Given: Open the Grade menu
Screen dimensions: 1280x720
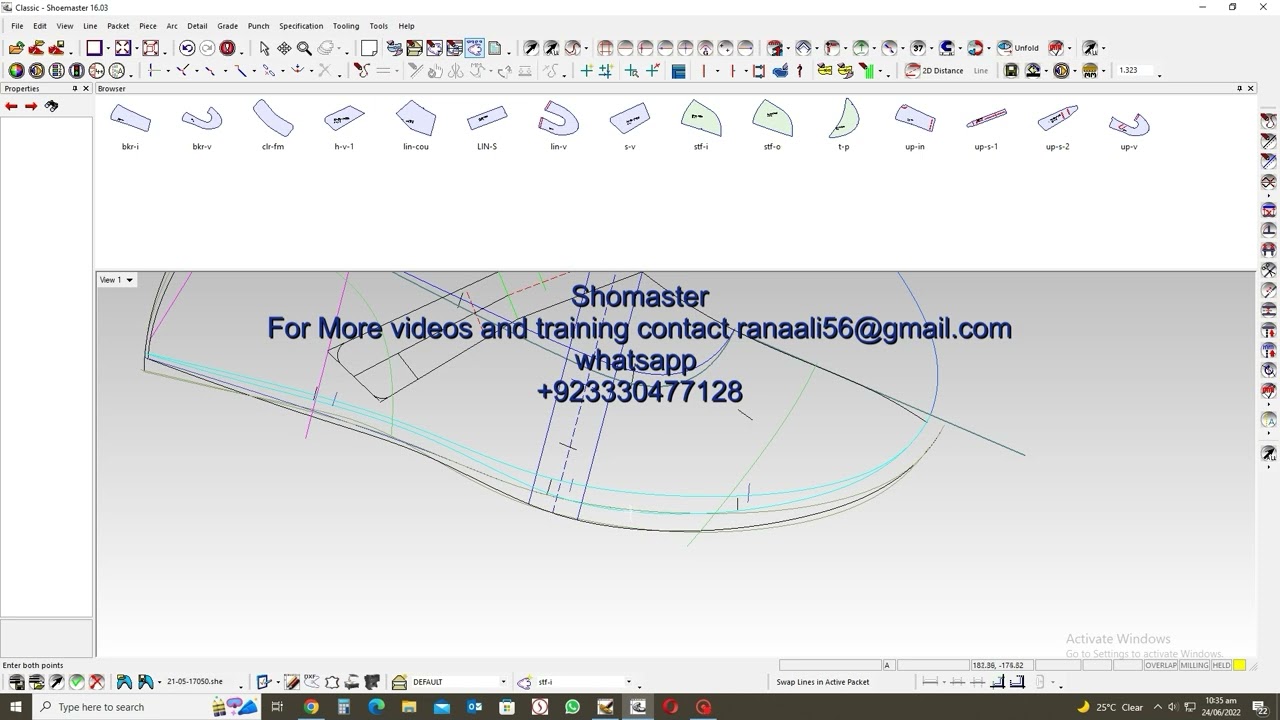Looking at the screenshot, I should click(x=227, y=26).
